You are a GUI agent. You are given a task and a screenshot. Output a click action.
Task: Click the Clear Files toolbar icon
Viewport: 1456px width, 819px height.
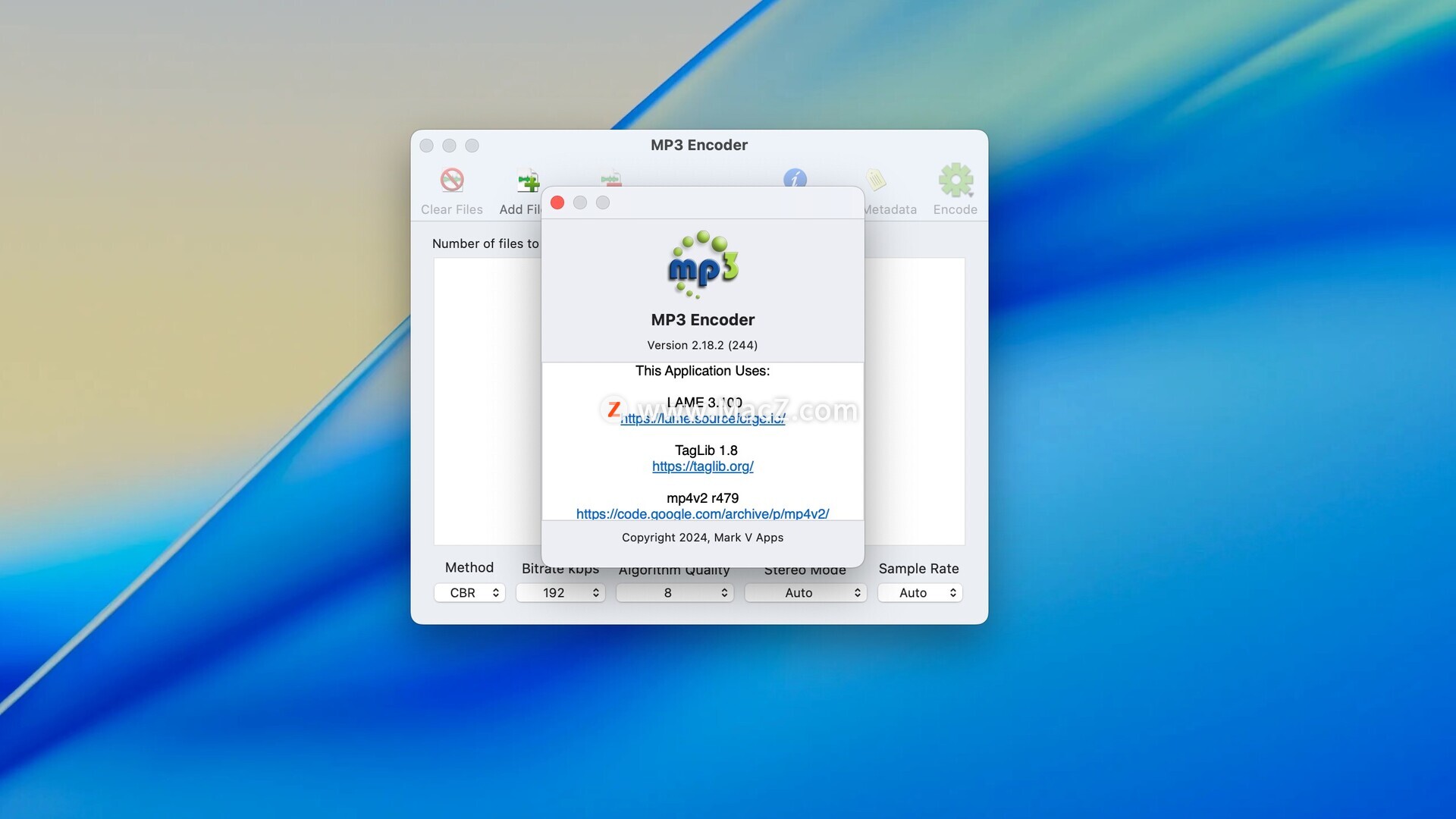click(452, 180)
